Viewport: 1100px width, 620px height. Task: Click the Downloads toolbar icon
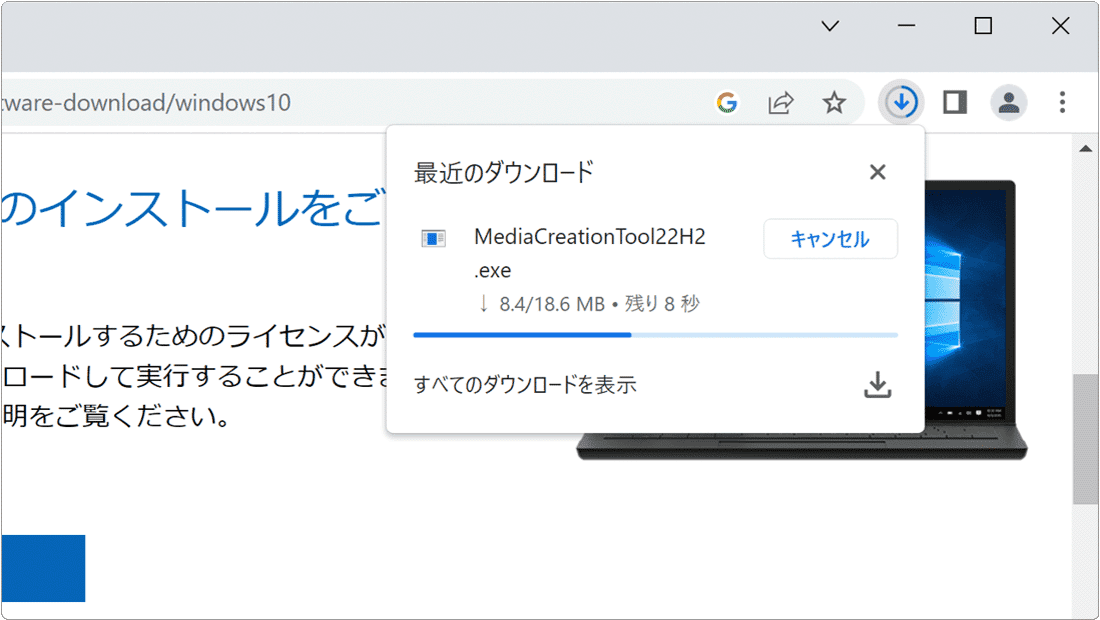pos(901,102)
